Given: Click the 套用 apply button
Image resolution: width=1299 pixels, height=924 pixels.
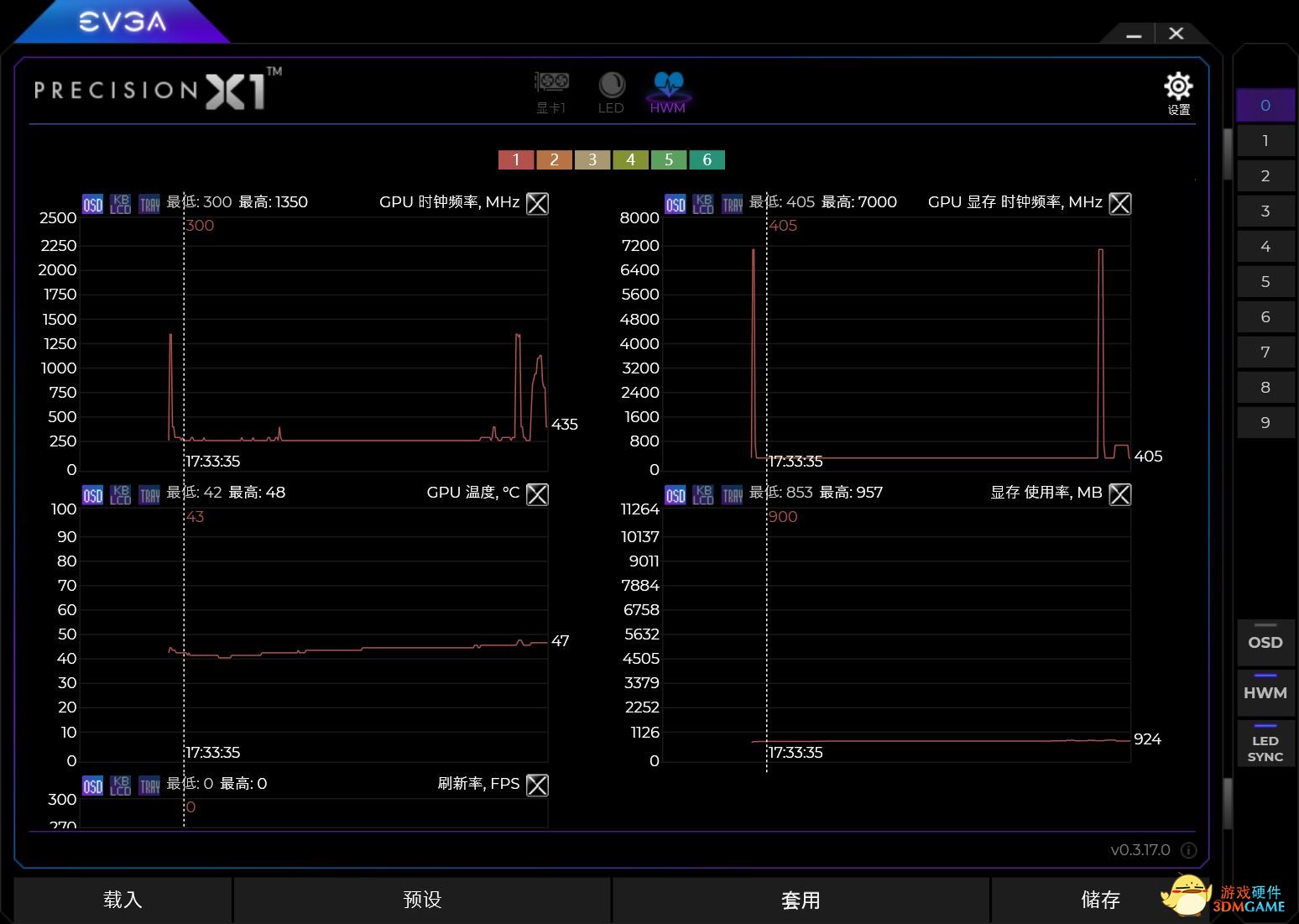Looking at the screenshot, I should [x=801, y=900].
